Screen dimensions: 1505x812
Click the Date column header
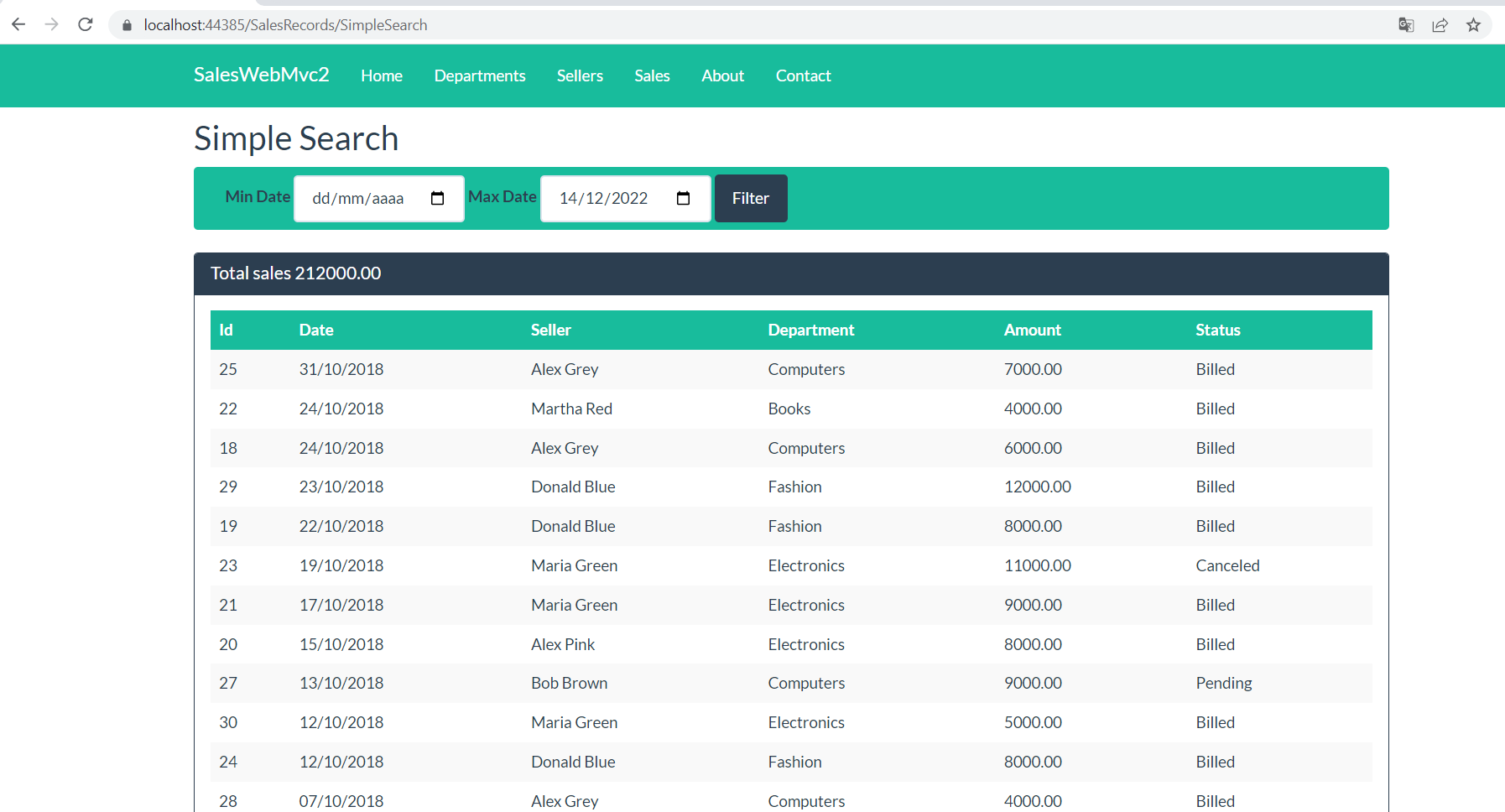pyautogui.click(x=316, y=330)
